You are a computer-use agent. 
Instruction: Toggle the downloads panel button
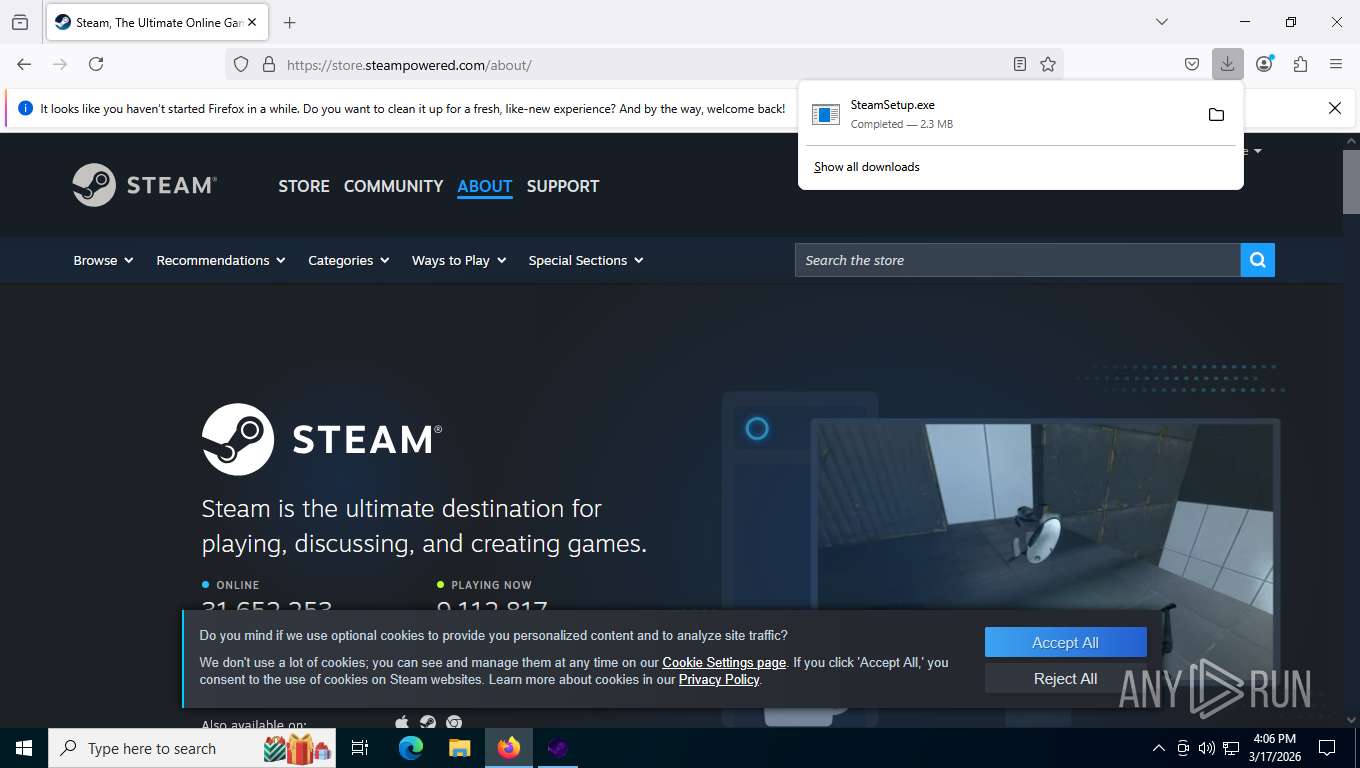click(1227, 64)
